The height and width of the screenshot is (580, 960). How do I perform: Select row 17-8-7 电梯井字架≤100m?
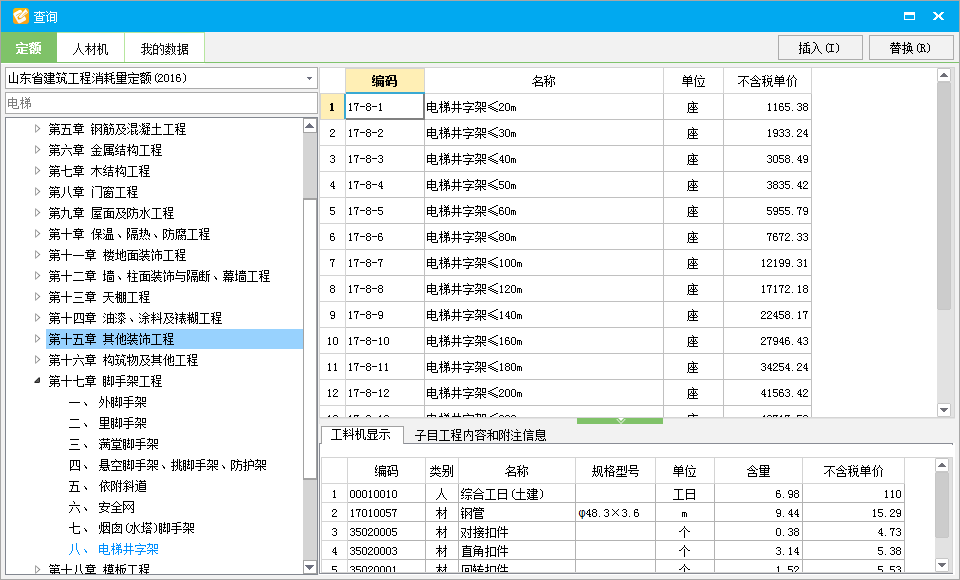[566, 263]
